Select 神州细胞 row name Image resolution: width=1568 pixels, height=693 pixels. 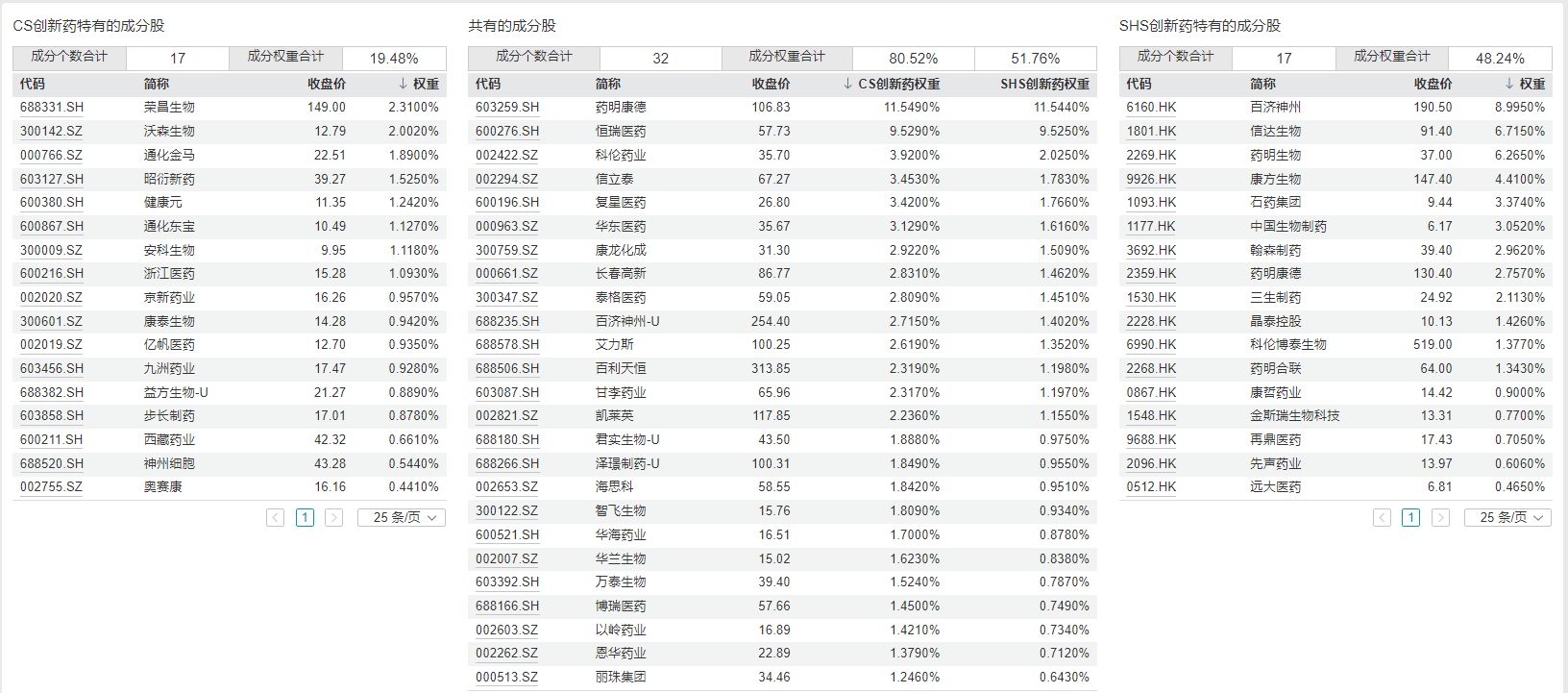point(169,463)
